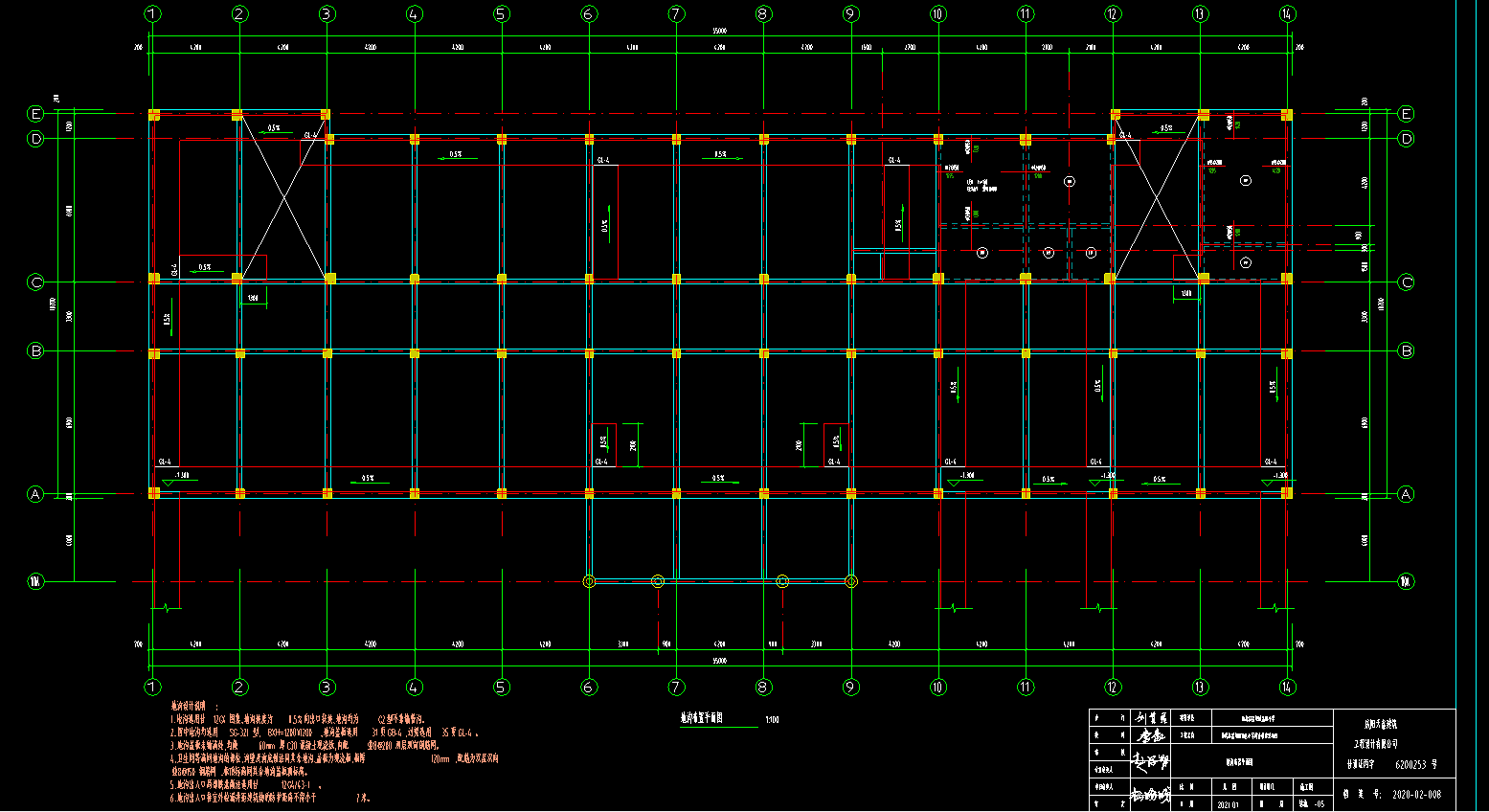Select the -05 sheet number cell
The width and height of the screenshot is (1489, 812).
click(1319, 804)
